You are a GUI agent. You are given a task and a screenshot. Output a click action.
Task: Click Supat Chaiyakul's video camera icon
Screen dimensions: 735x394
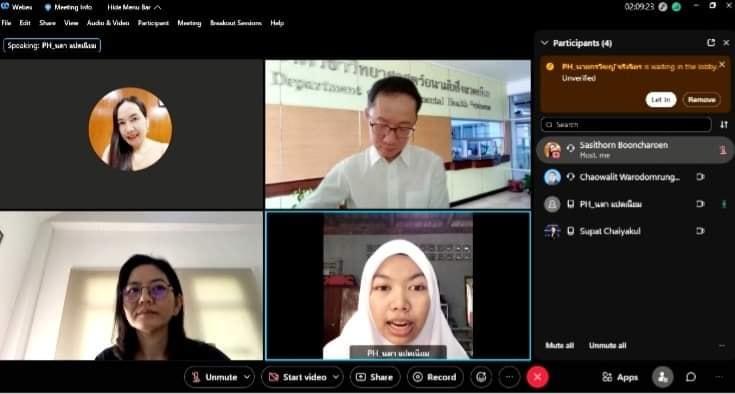point(700,231)
